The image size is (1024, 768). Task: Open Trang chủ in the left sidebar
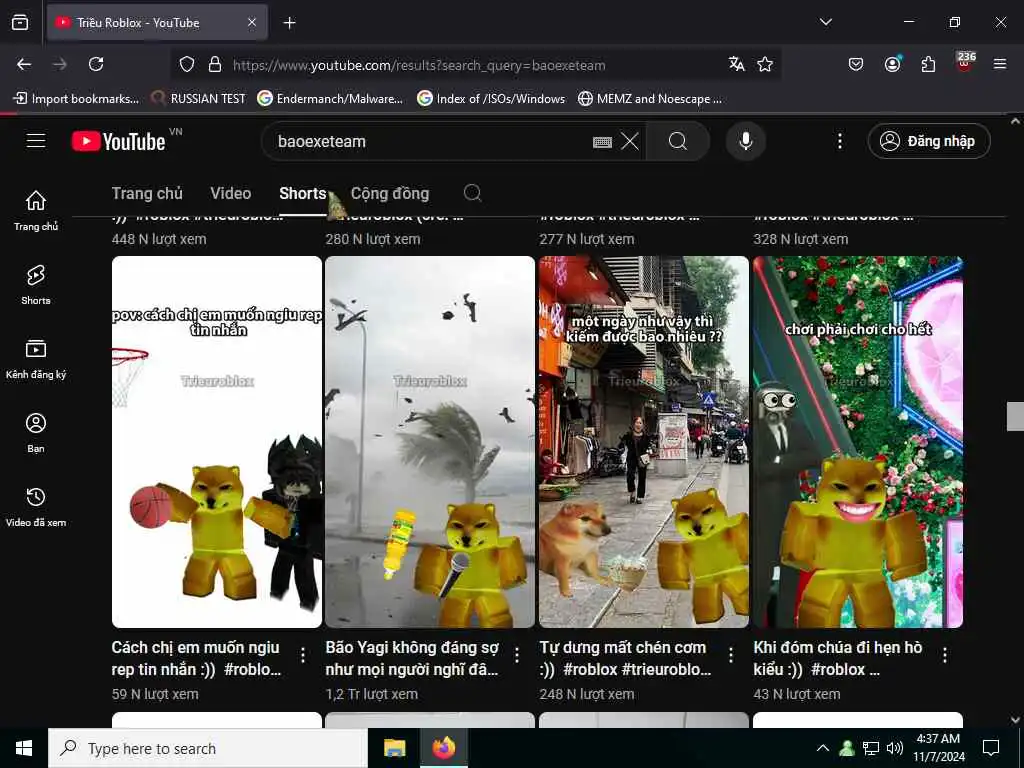[x=36, y=210]
